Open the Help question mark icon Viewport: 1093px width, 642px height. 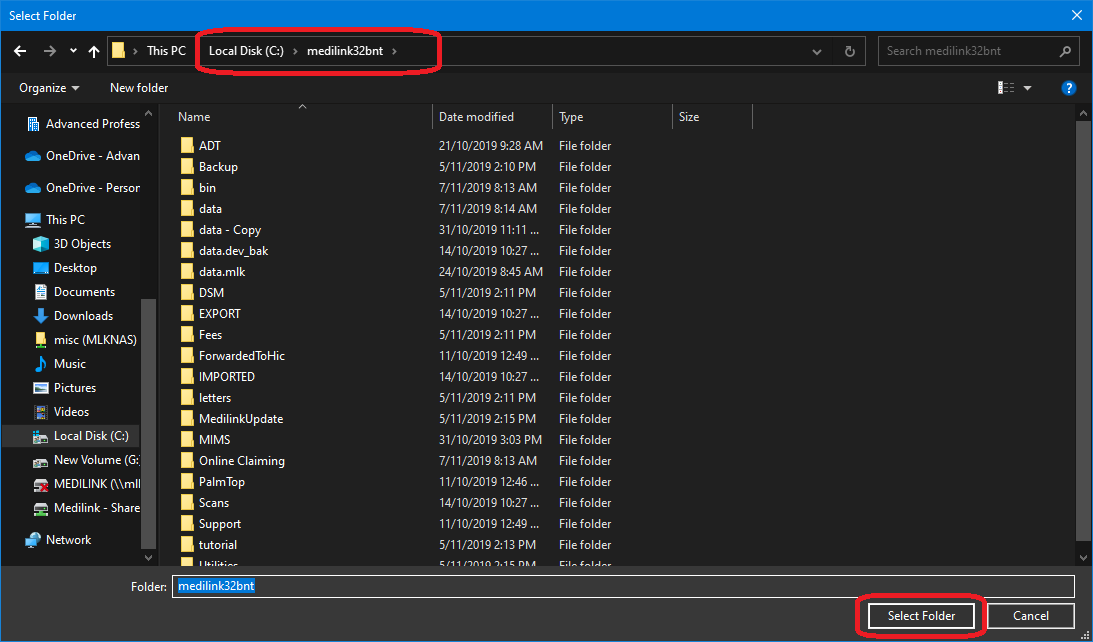(1069, 88)
